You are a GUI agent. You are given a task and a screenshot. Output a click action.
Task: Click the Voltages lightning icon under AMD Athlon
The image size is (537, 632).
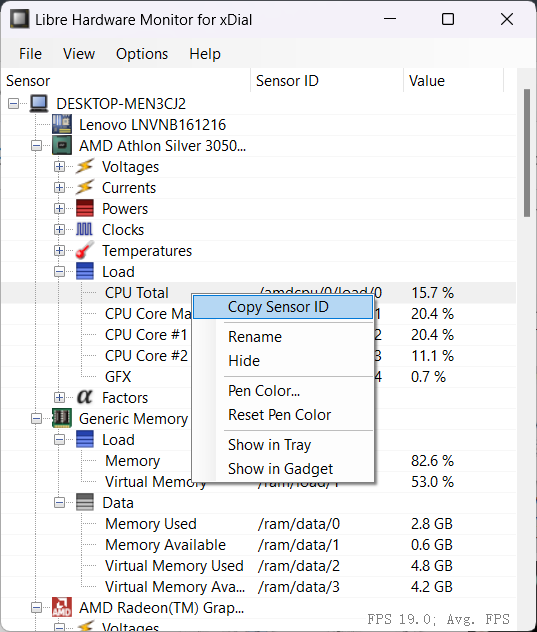click(85, 166)
